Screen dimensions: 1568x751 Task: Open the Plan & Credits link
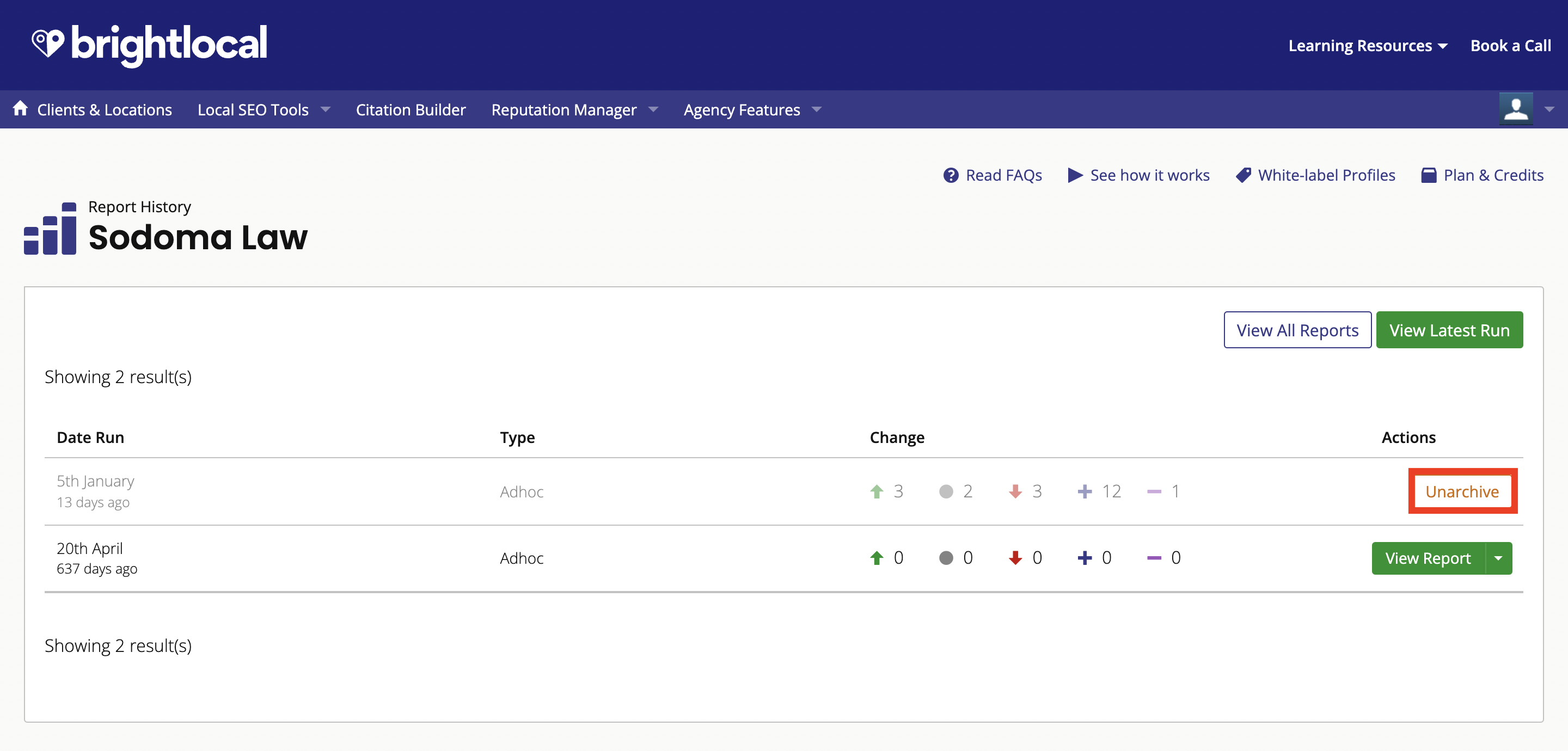coord(1494,175)
